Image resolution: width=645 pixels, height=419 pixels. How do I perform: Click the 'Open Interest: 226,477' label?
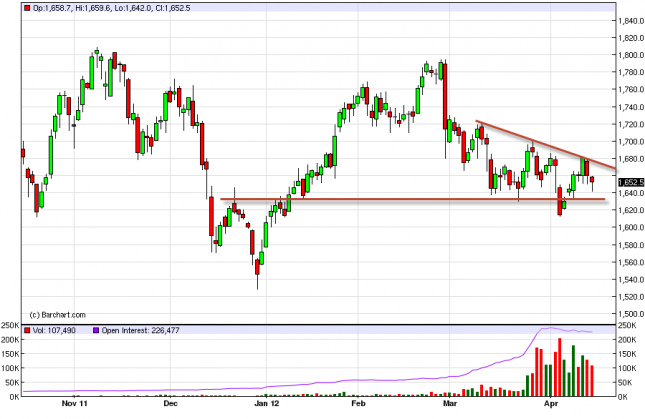click(x=140, y=330)
